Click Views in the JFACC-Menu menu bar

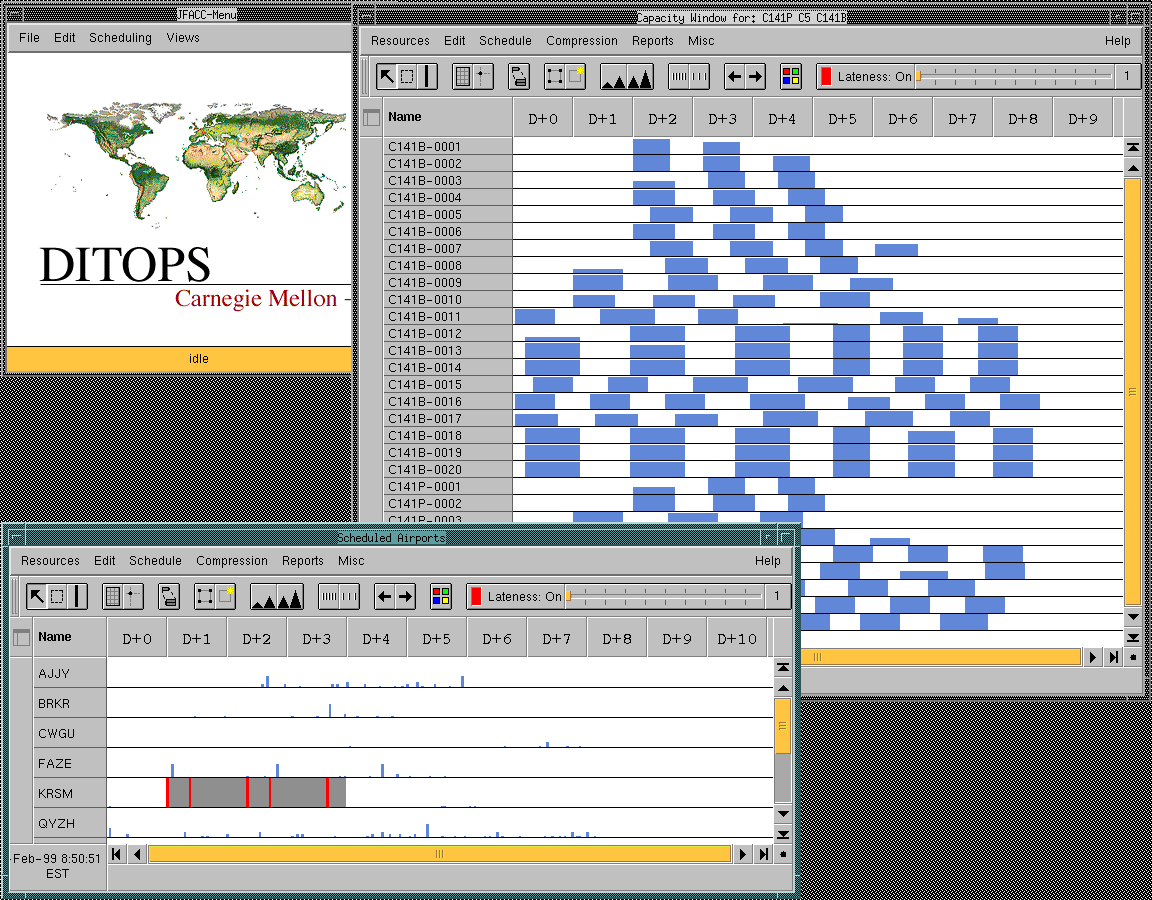tap(183, 38)
